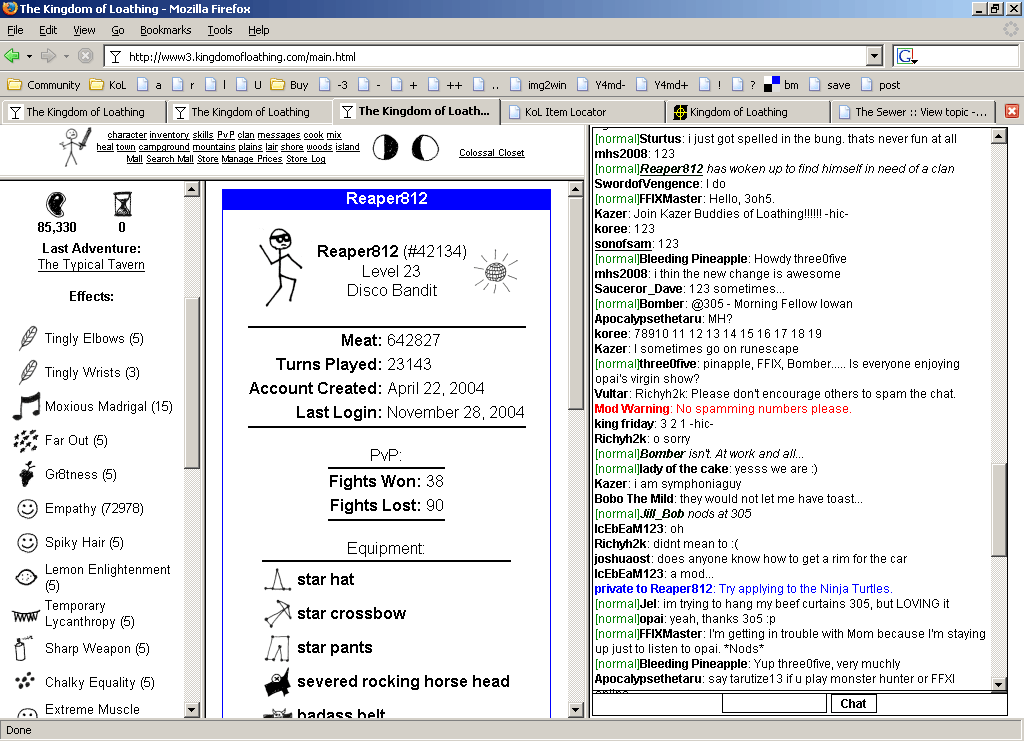Open the Back history dropdown arrow
Screen dimensions: 1024x741
pos(29,56)
